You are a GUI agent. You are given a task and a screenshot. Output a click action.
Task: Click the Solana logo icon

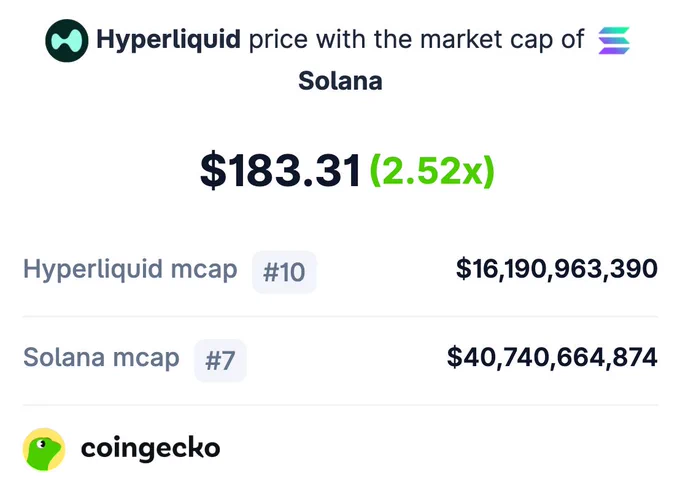614,40
